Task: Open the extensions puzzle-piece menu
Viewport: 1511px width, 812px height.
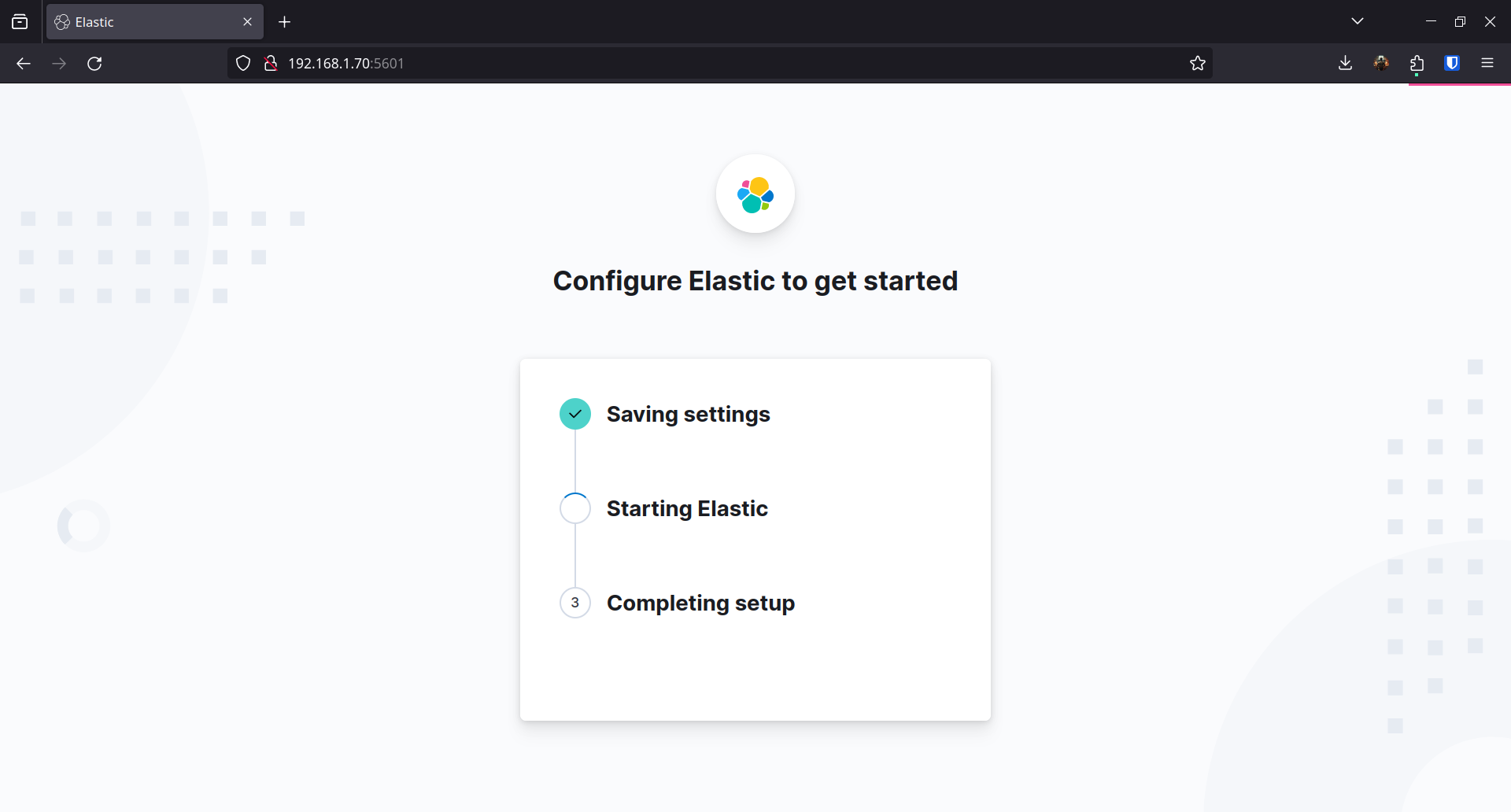Action: coord(1417,64)
